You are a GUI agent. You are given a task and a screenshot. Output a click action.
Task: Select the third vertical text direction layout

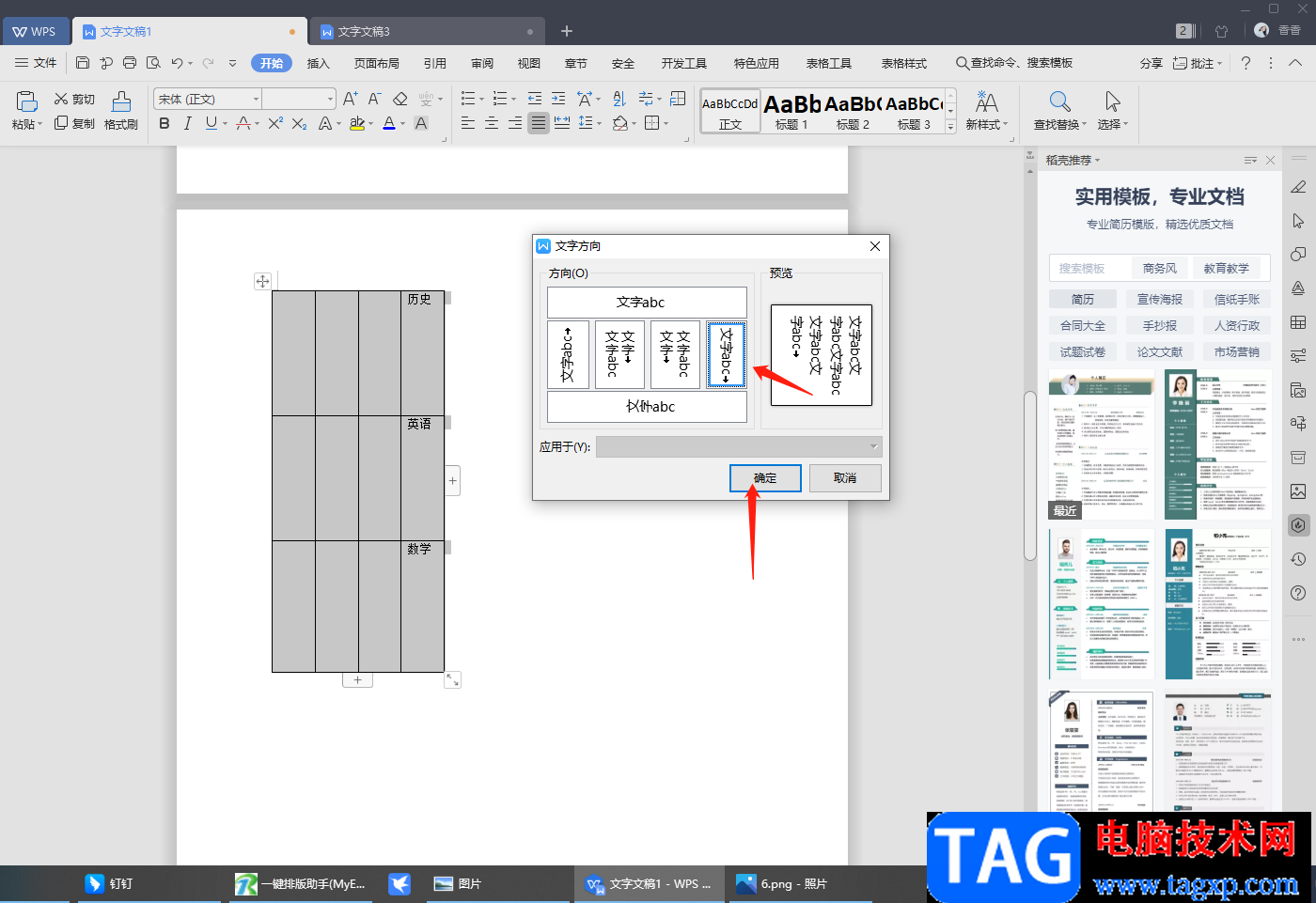tap(675, 354)
